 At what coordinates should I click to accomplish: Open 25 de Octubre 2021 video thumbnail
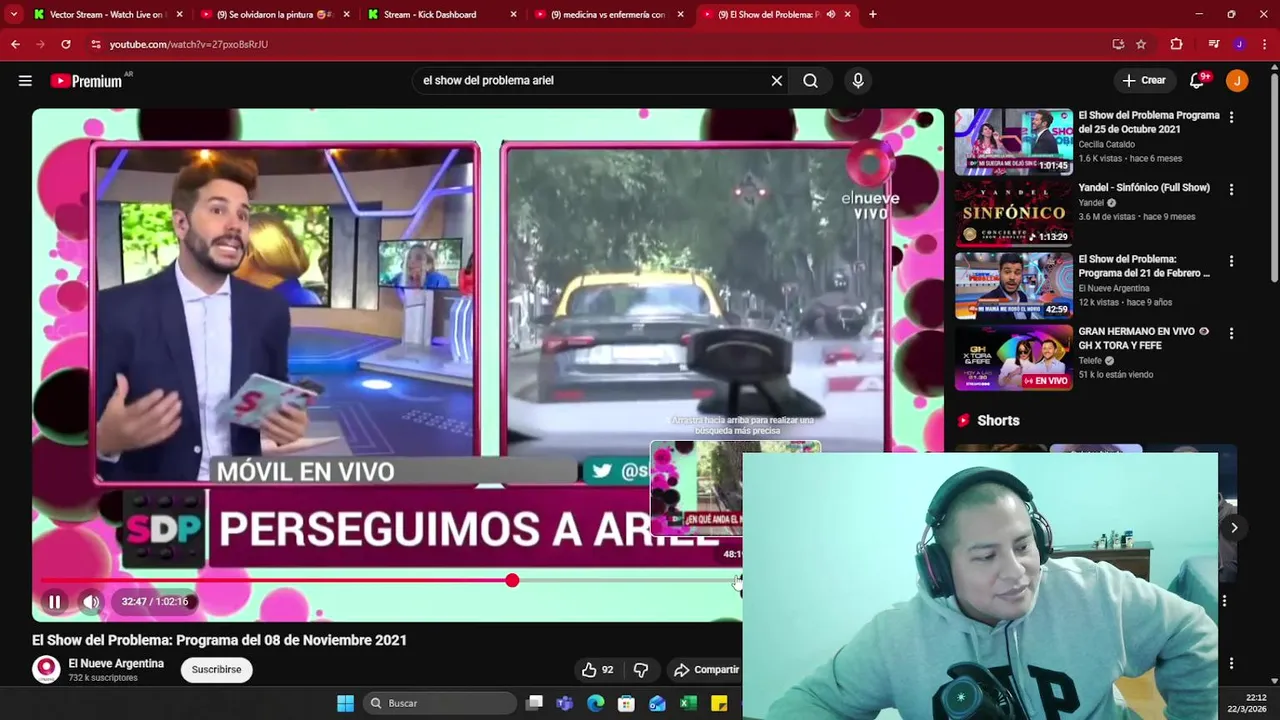tap(1013, 142)
